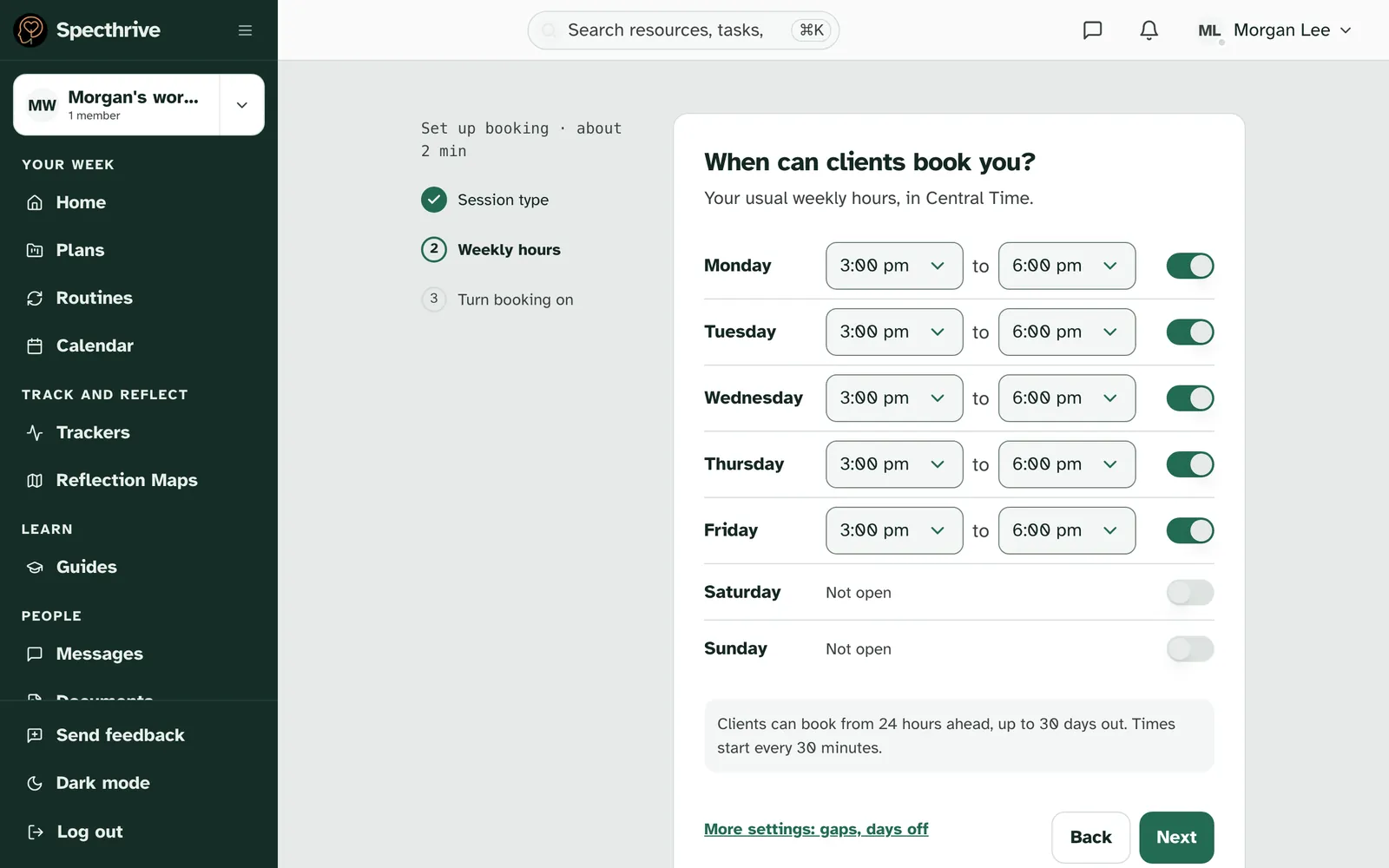Click the Send feedback icon

[x=35, y=735]
